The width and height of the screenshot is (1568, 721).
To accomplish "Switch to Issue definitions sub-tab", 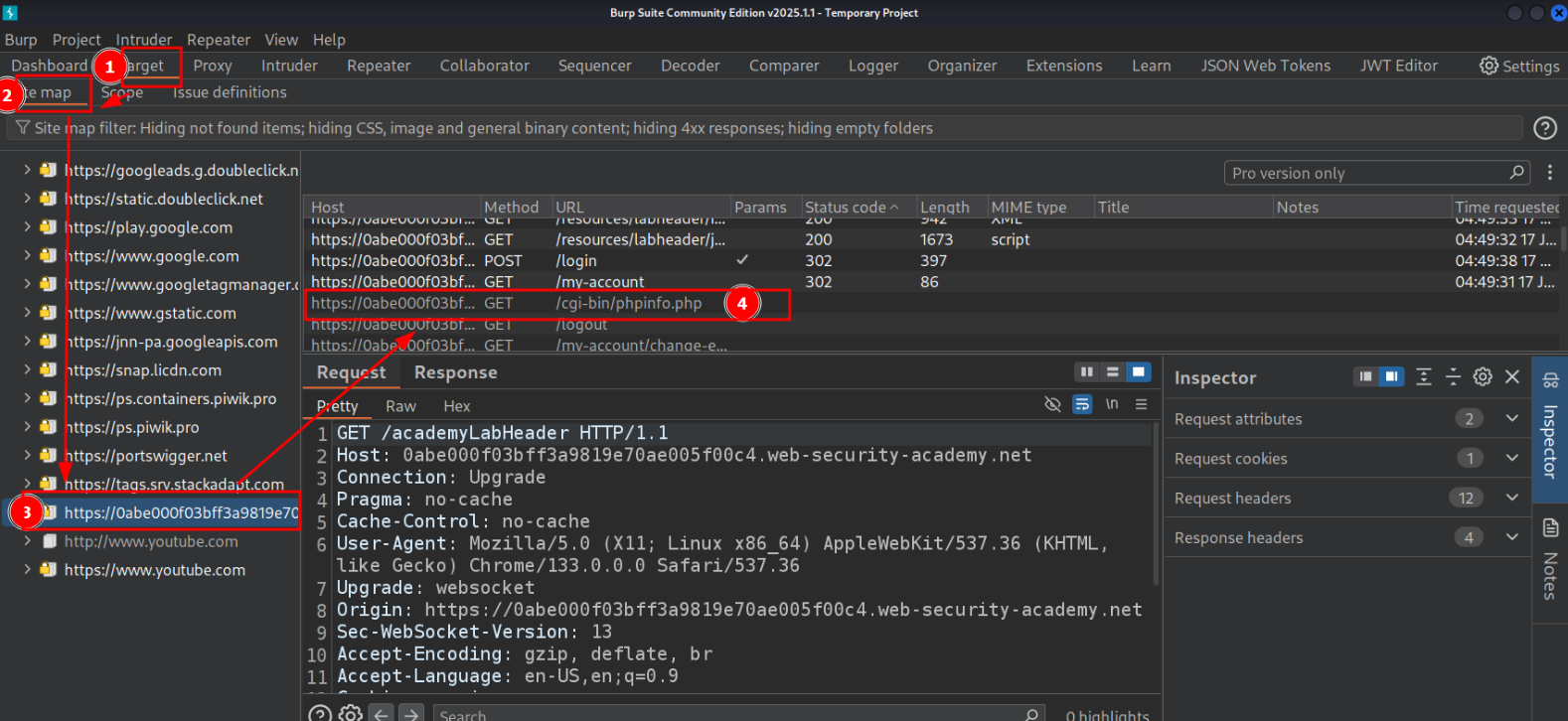I will tap(230, 92).
